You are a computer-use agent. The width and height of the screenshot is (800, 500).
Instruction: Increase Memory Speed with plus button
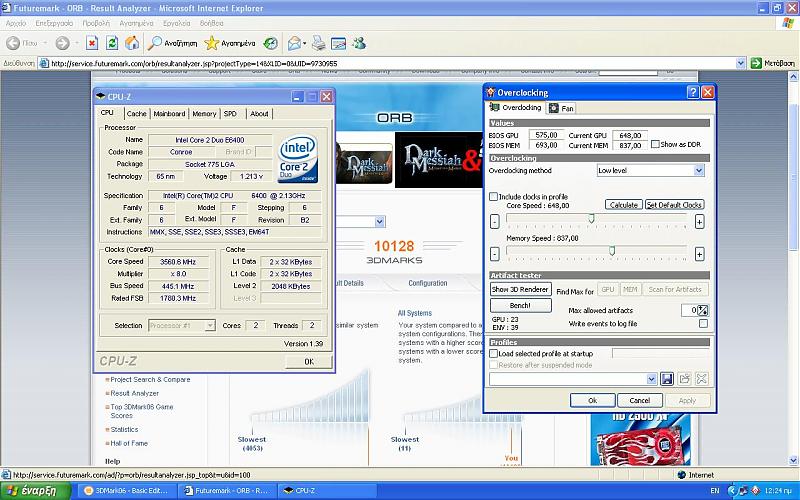point(699,254)
